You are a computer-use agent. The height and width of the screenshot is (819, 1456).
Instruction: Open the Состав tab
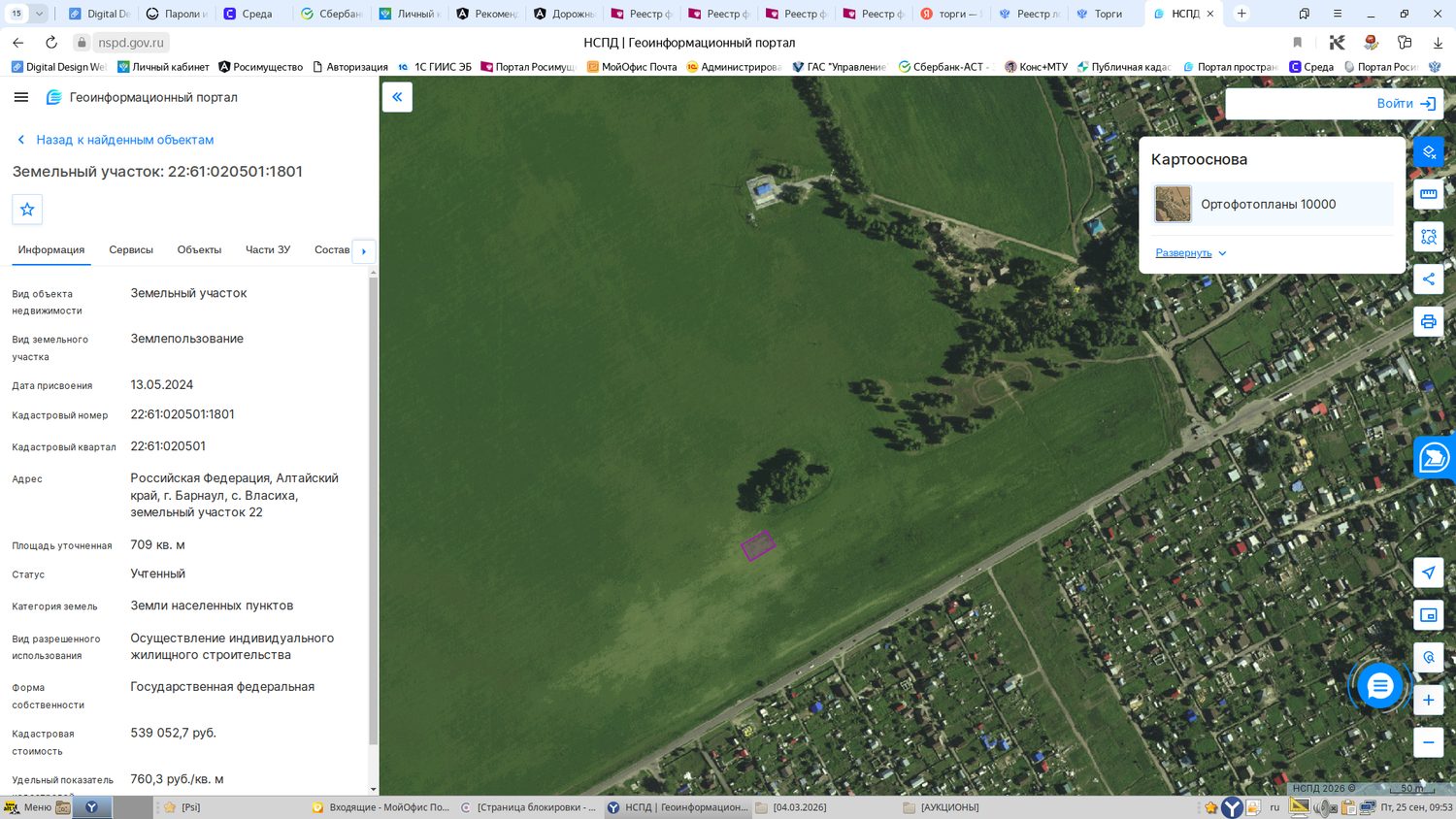tap(332, 250)
